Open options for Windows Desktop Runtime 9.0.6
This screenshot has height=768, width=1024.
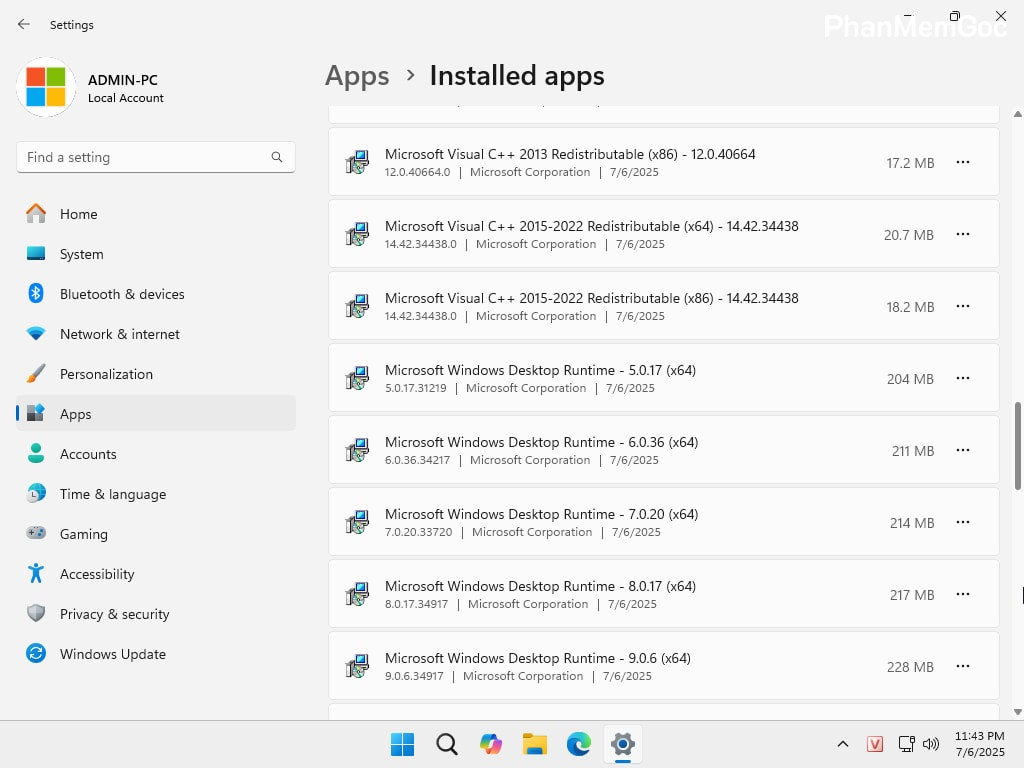coord(962,666)
